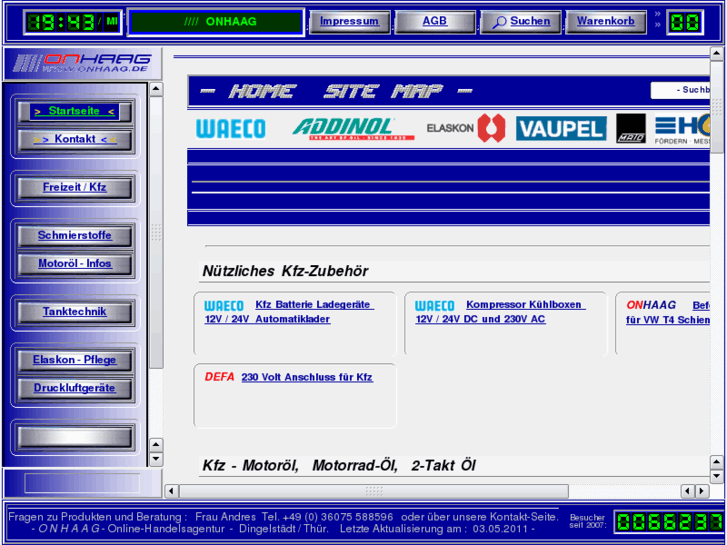Screen dimensions: 727x545
Task: Open Kontakt from the sidebar
Action: (x=74, y=139)
